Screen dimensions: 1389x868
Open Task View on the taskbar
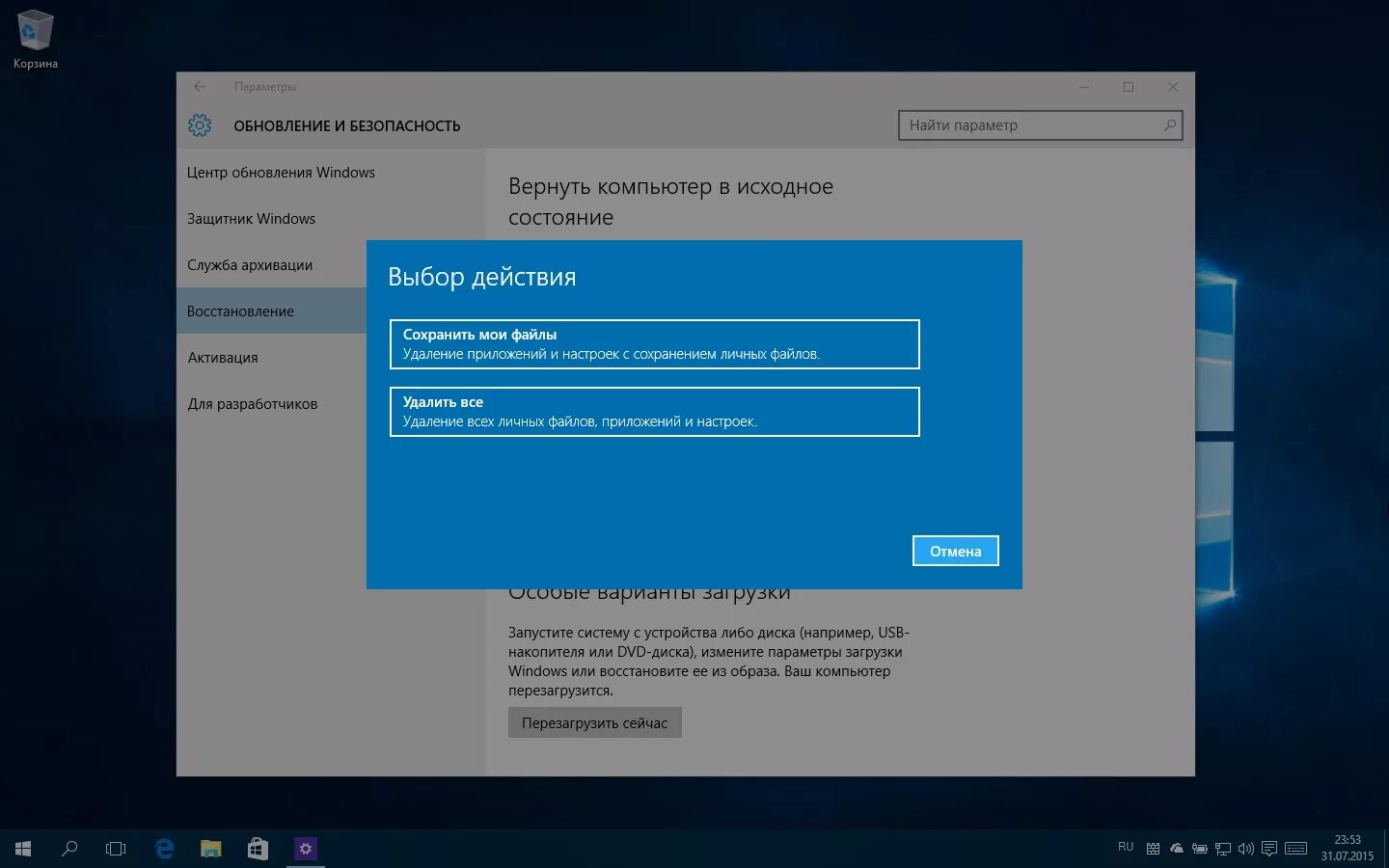point(116,849)
